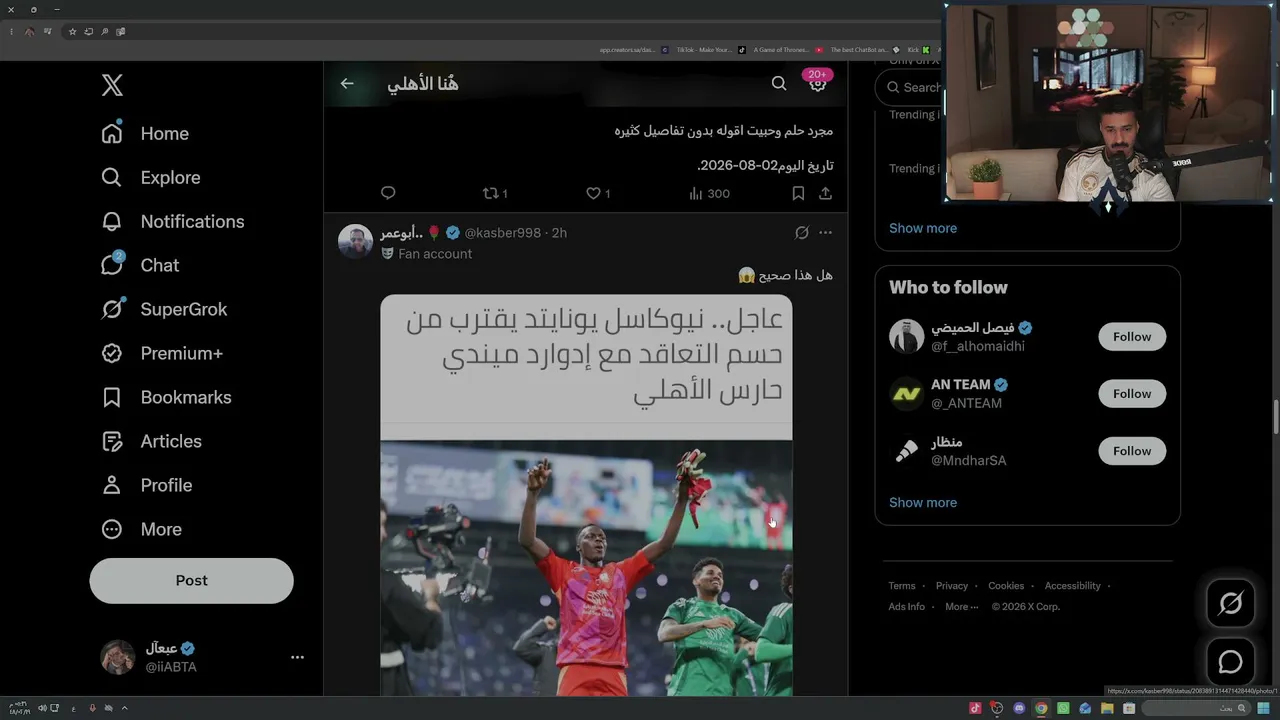1280x720 pixels.
Task: Open Google Chrome in the taskbar
Action: 1041,708
